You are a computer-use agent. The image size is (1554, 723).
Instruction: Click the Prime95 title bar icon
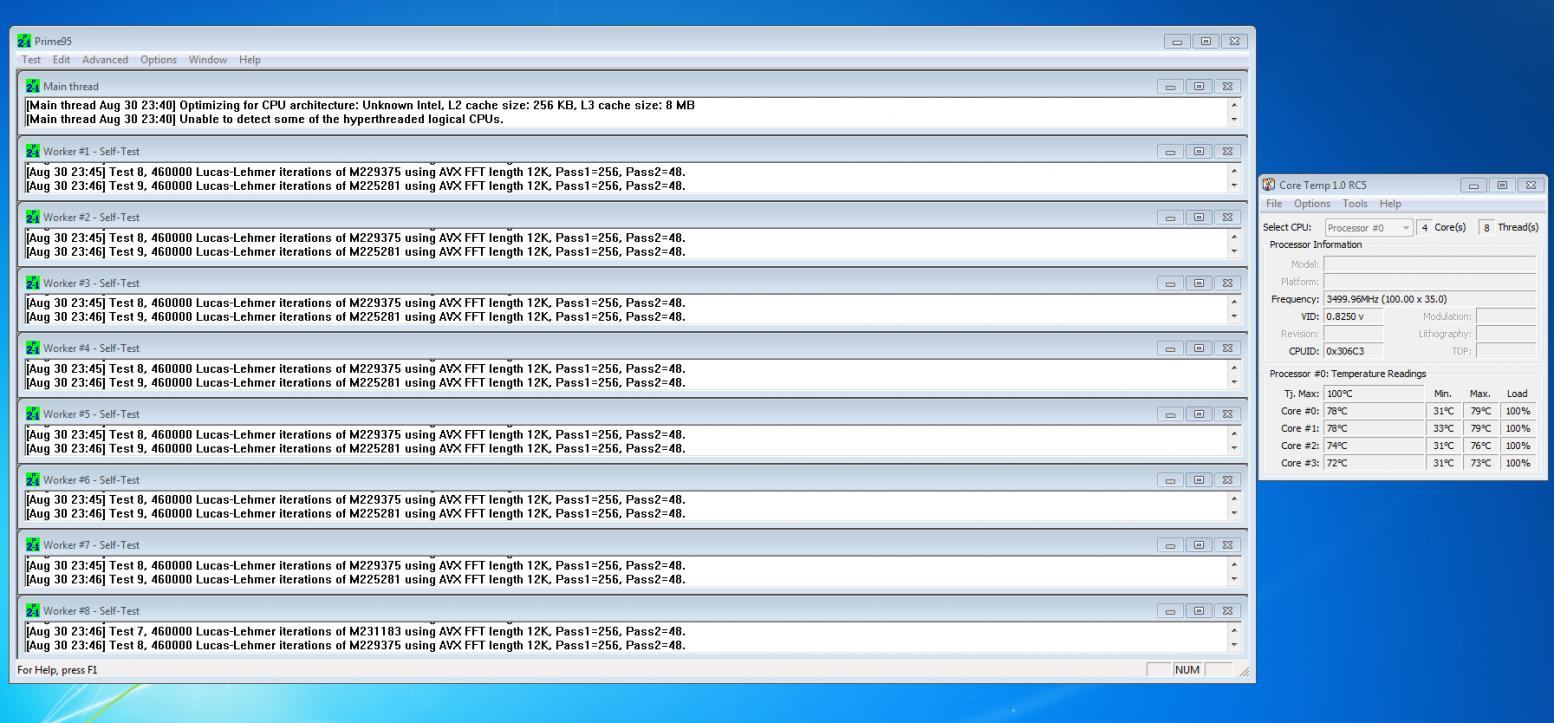click(x=25, y=41)
